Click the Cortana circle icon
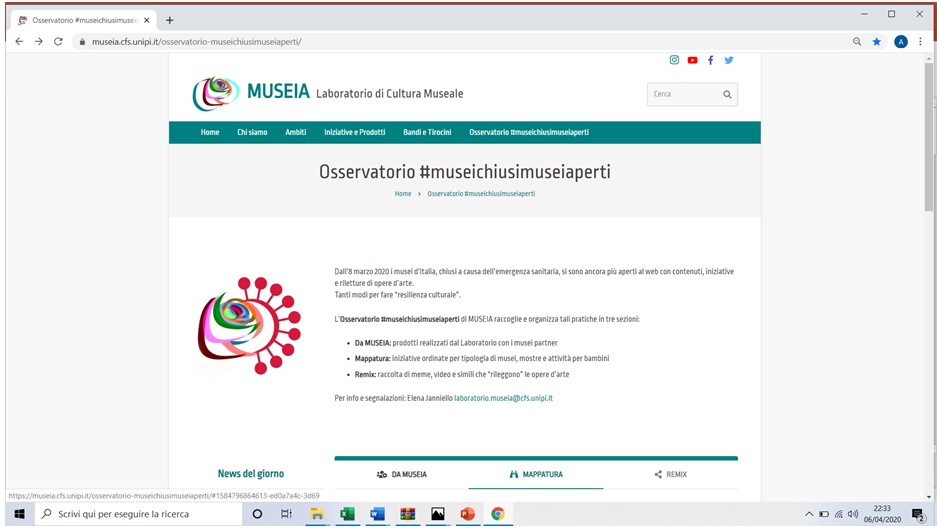This screenshot has width=937, height=529. tap(257, 513)
